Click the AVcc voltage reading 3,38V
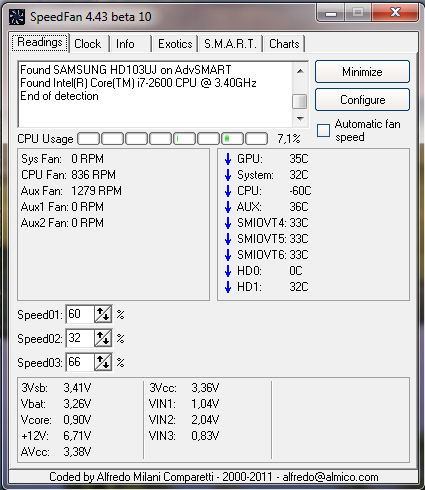The image size is (425, 490). click(77, 452)
